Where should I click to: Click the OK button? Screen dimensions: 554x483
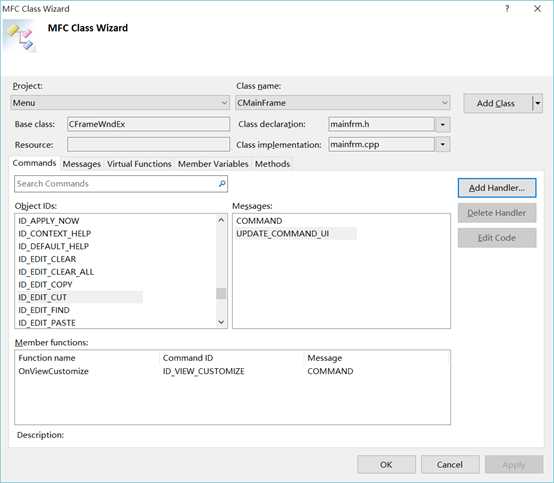(386, 464)
